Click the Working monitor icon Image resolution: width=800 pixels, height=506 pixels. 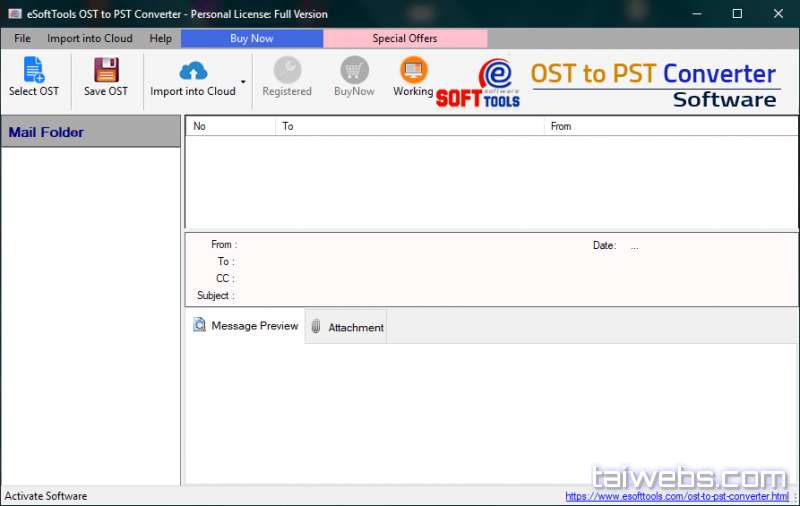pyautogui.click(x=413, y=70)
